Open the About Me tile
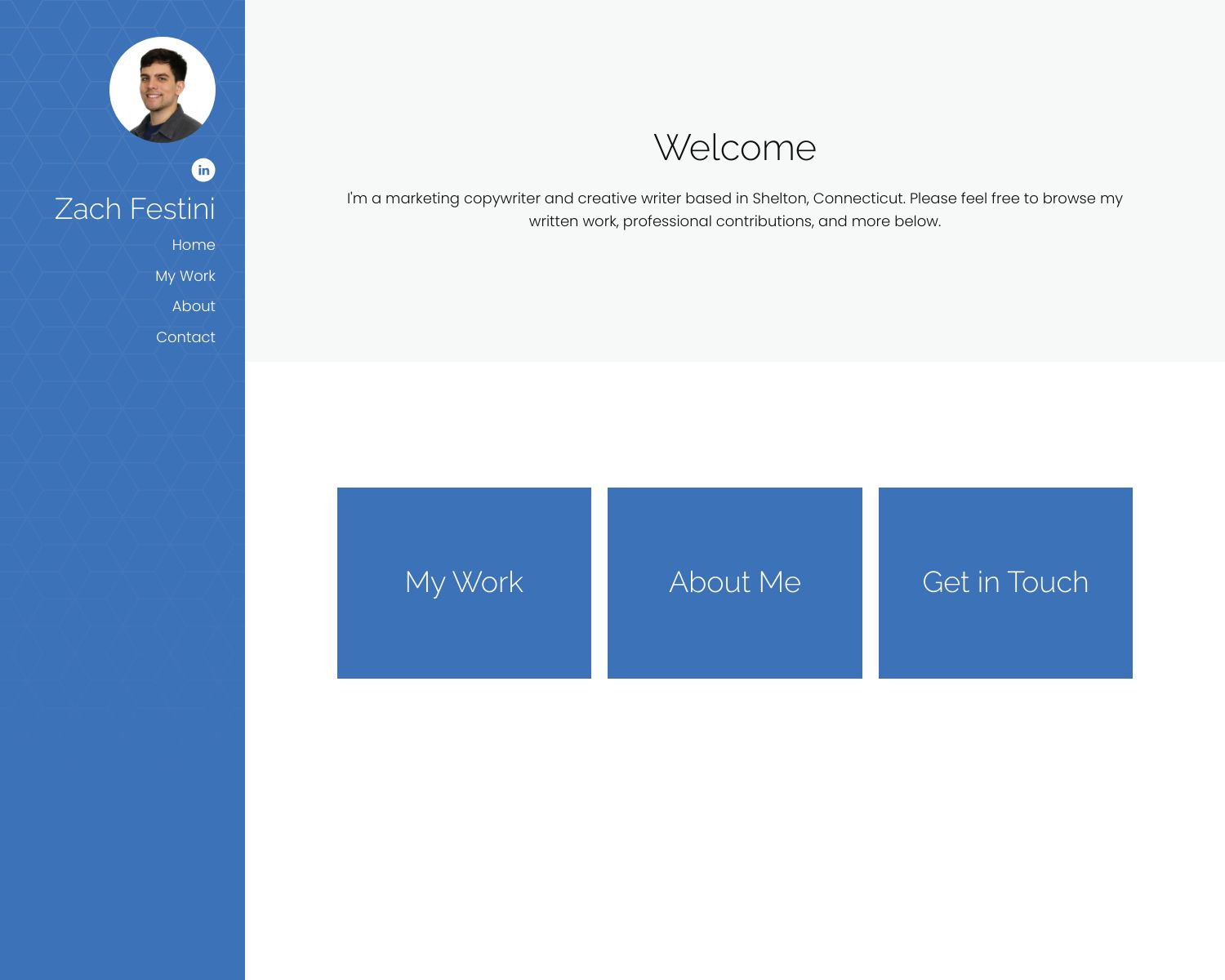 pyautogui.click(x=734, y=582)
